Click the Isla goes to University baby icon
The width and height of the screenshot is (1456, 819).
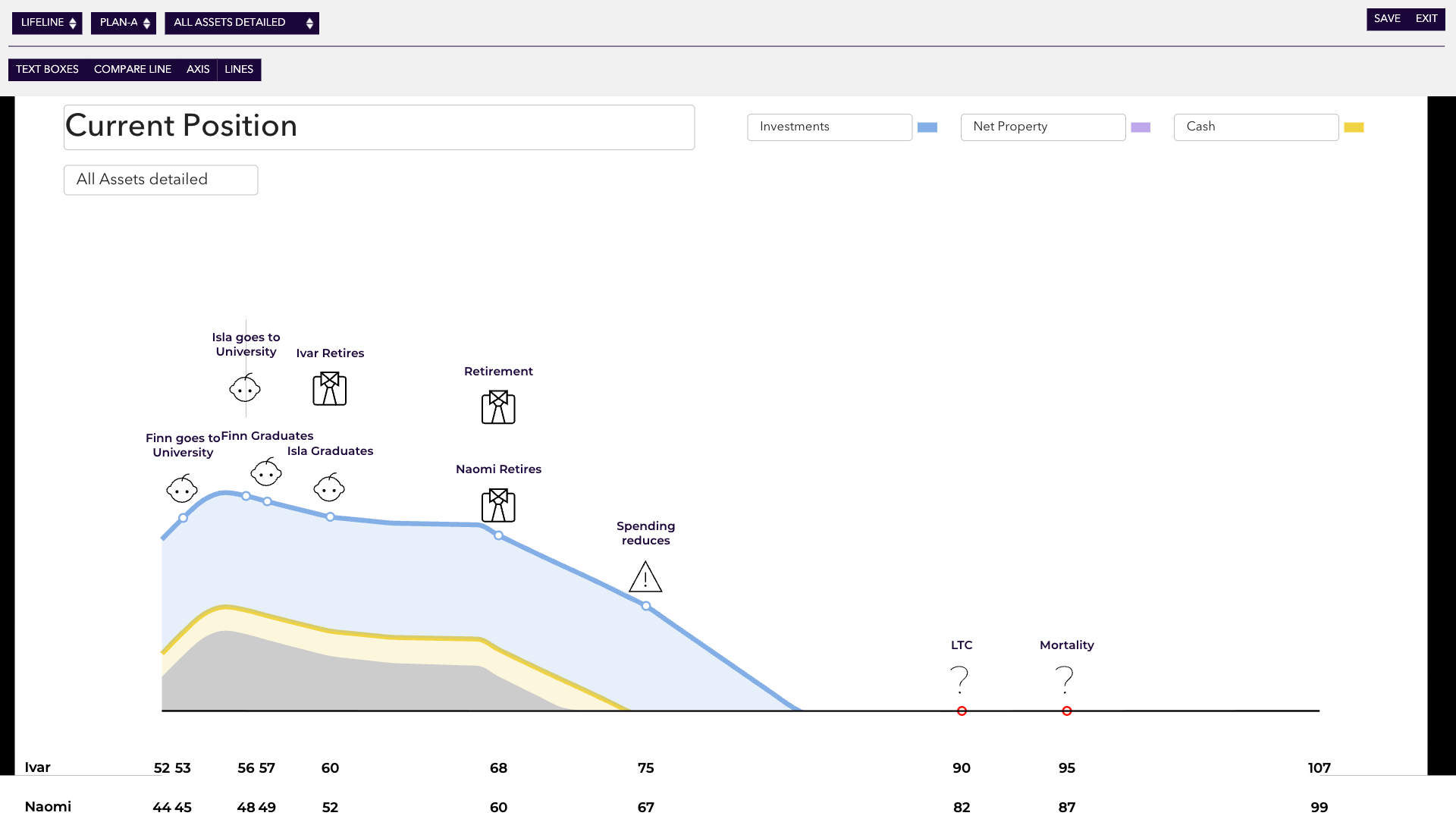click(245, 388)
